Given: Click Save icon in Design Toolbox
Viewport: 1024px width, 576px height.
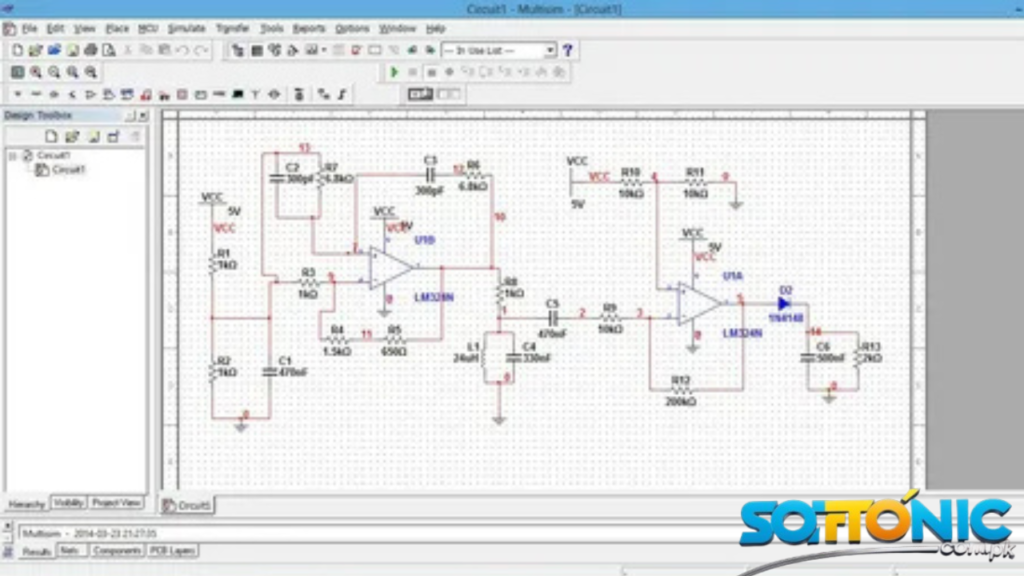Looking at the screenshot, I should [93, 136].
